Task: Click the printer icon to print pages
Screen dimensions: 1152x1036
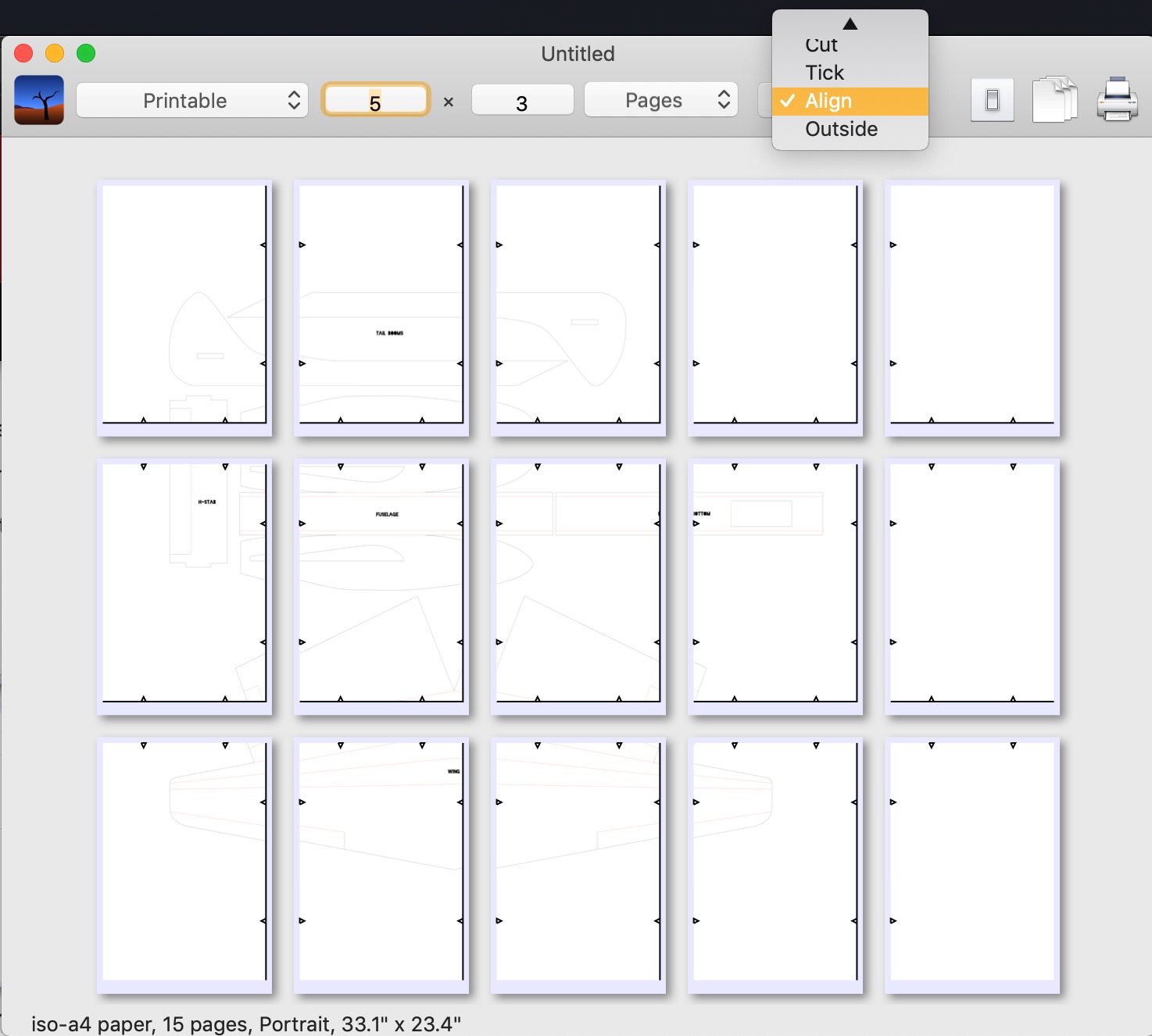Action: (1118, 99)
